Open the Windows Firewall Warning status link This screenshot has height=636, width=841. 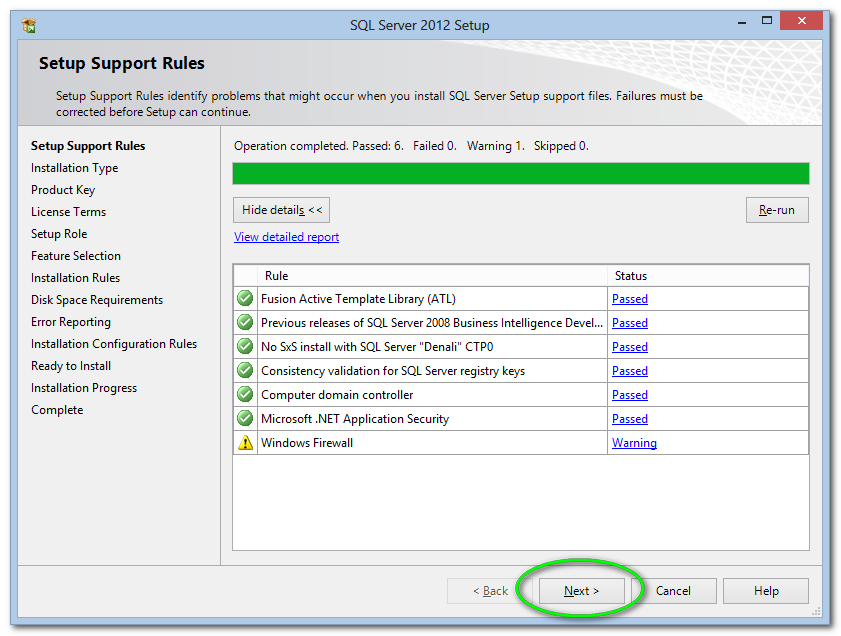tap(634, 443)
